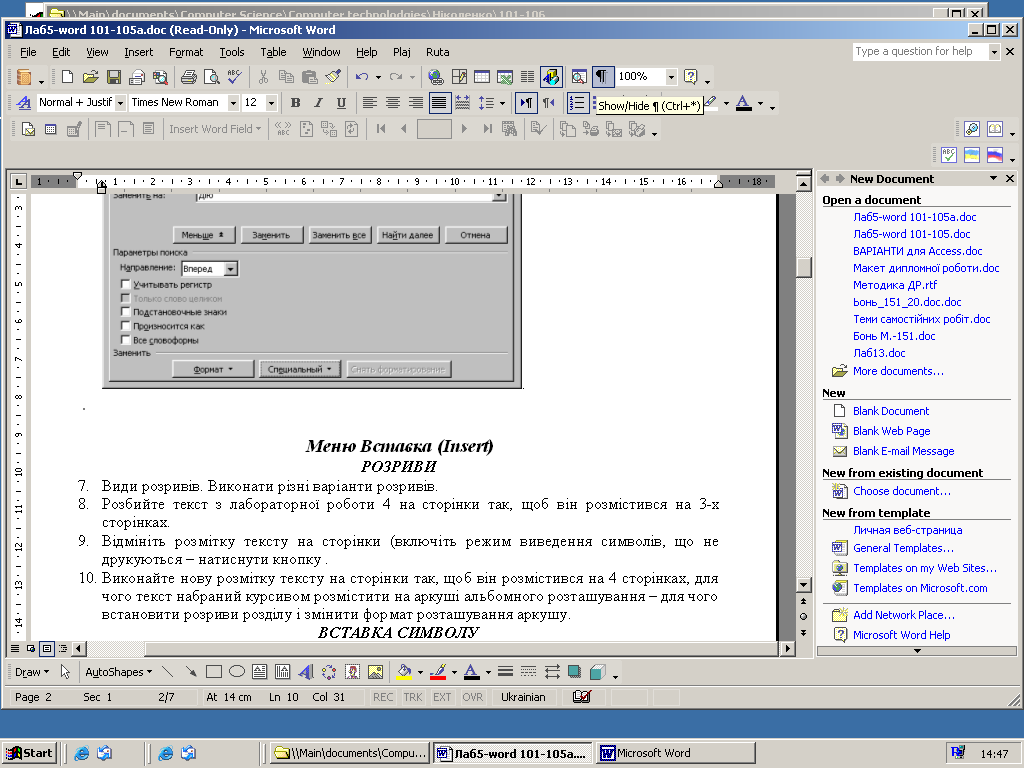Click the Insert Table icon
Image resolution: width=1024 pixels, height=768 pixels.
click(x=482, y=77)
